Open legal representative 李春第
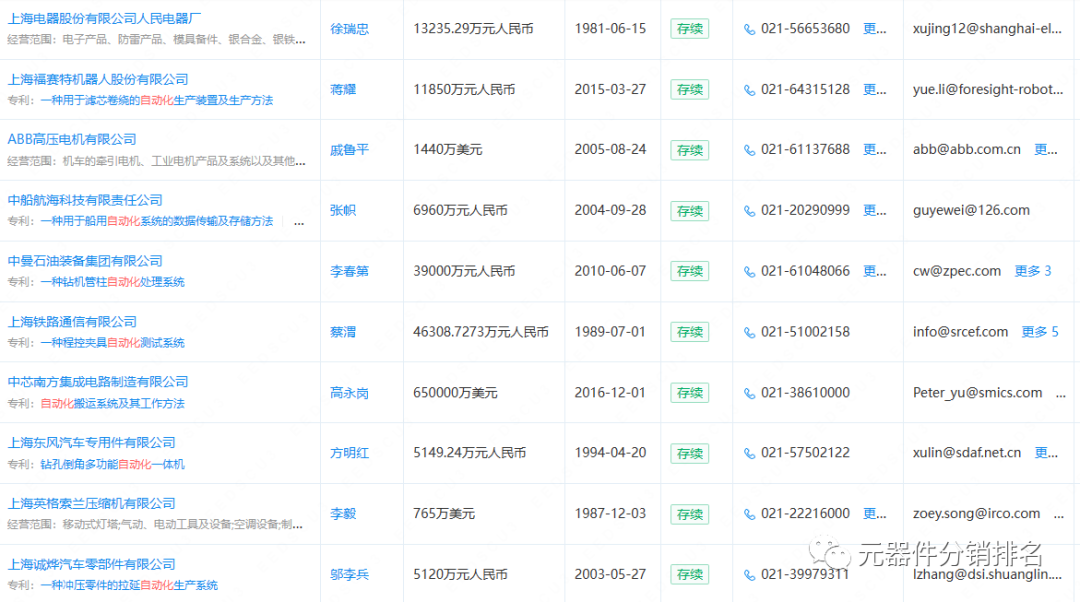This screenshot has width=1080, height=602. (x=349, y=271)
